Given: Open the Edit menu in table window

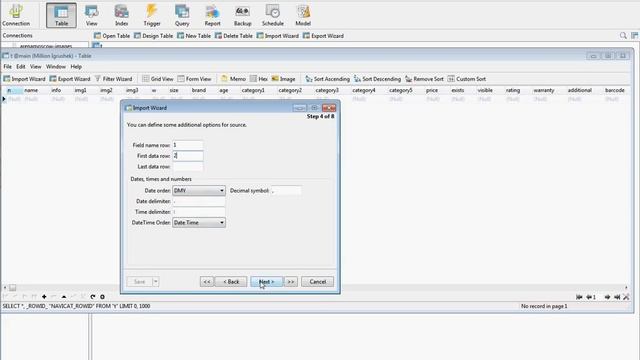Looking at the screenshot, I should [x=21, y=67].
